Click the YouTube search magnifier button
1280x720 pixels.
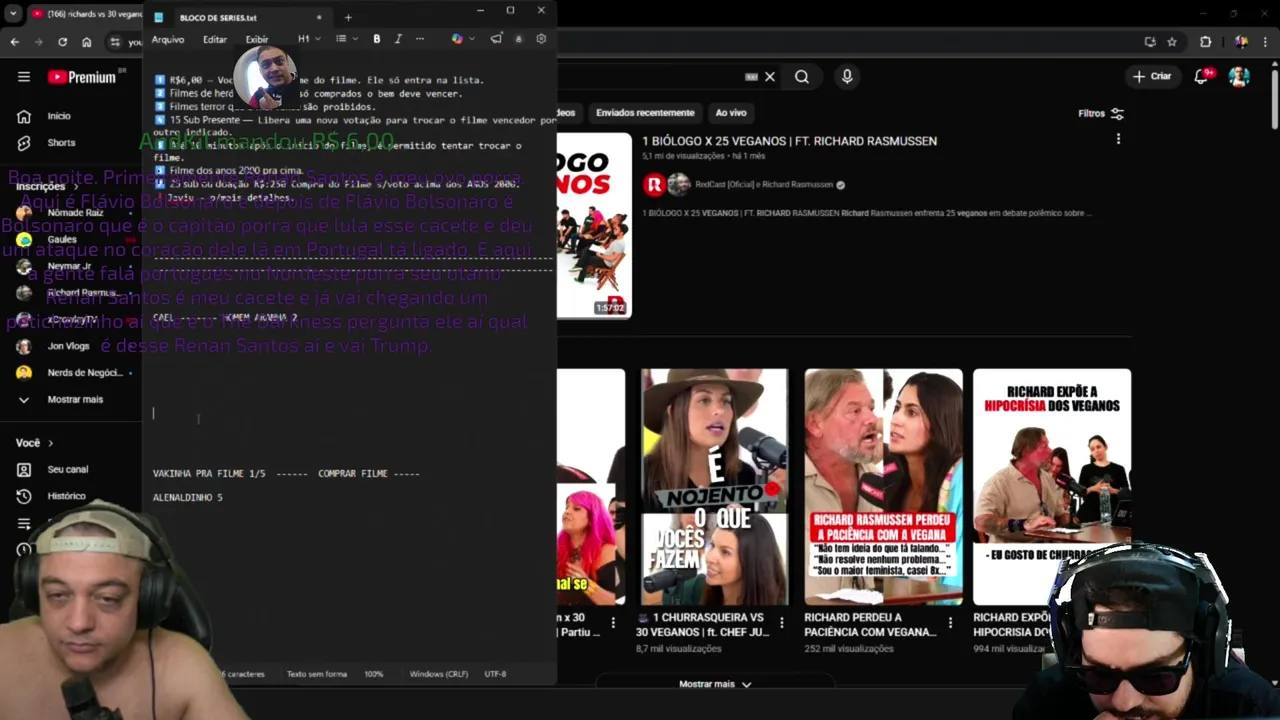[x=802, y=77]
